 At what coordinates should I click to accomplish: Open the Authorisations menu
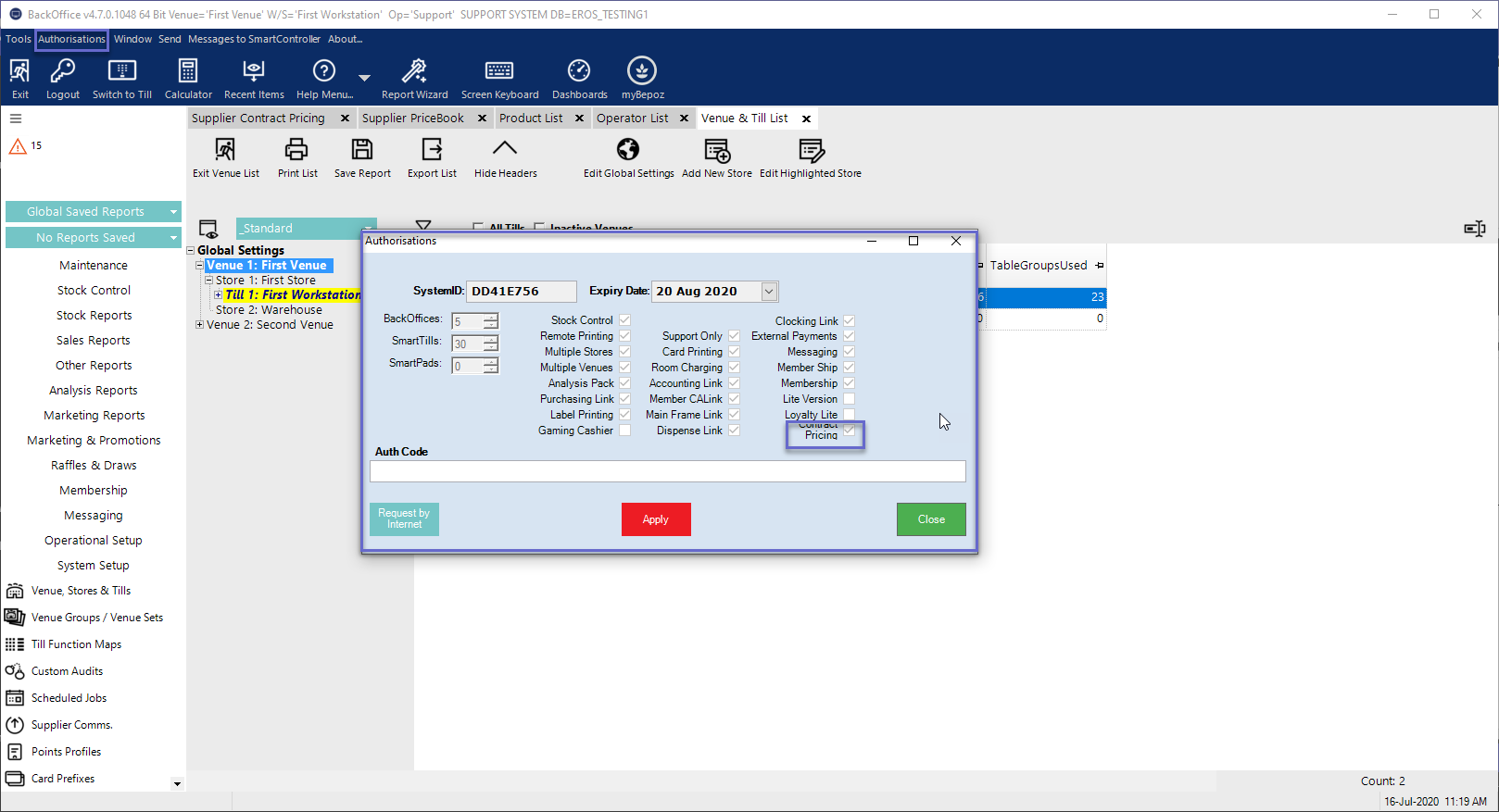click(x=71, y=39)
